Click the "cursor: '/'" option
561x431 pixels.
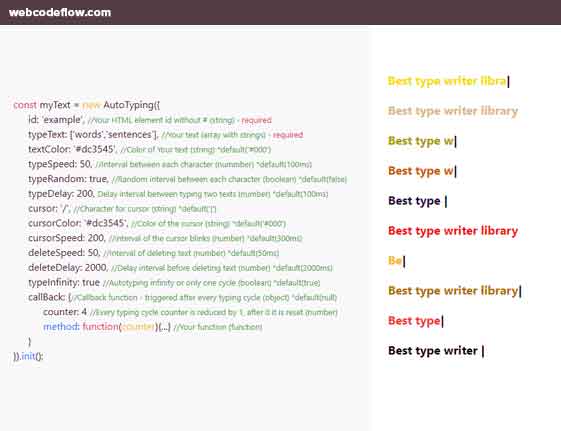tap(49, 209)
